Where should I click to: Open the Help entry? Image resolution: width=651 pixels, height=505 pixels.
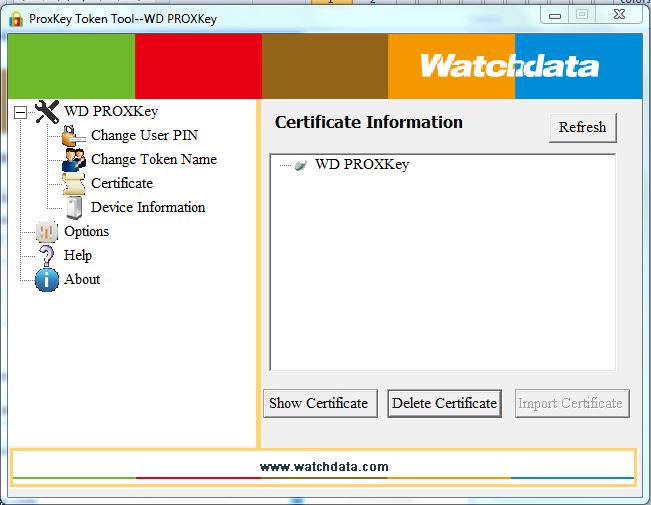click(78, 255)
